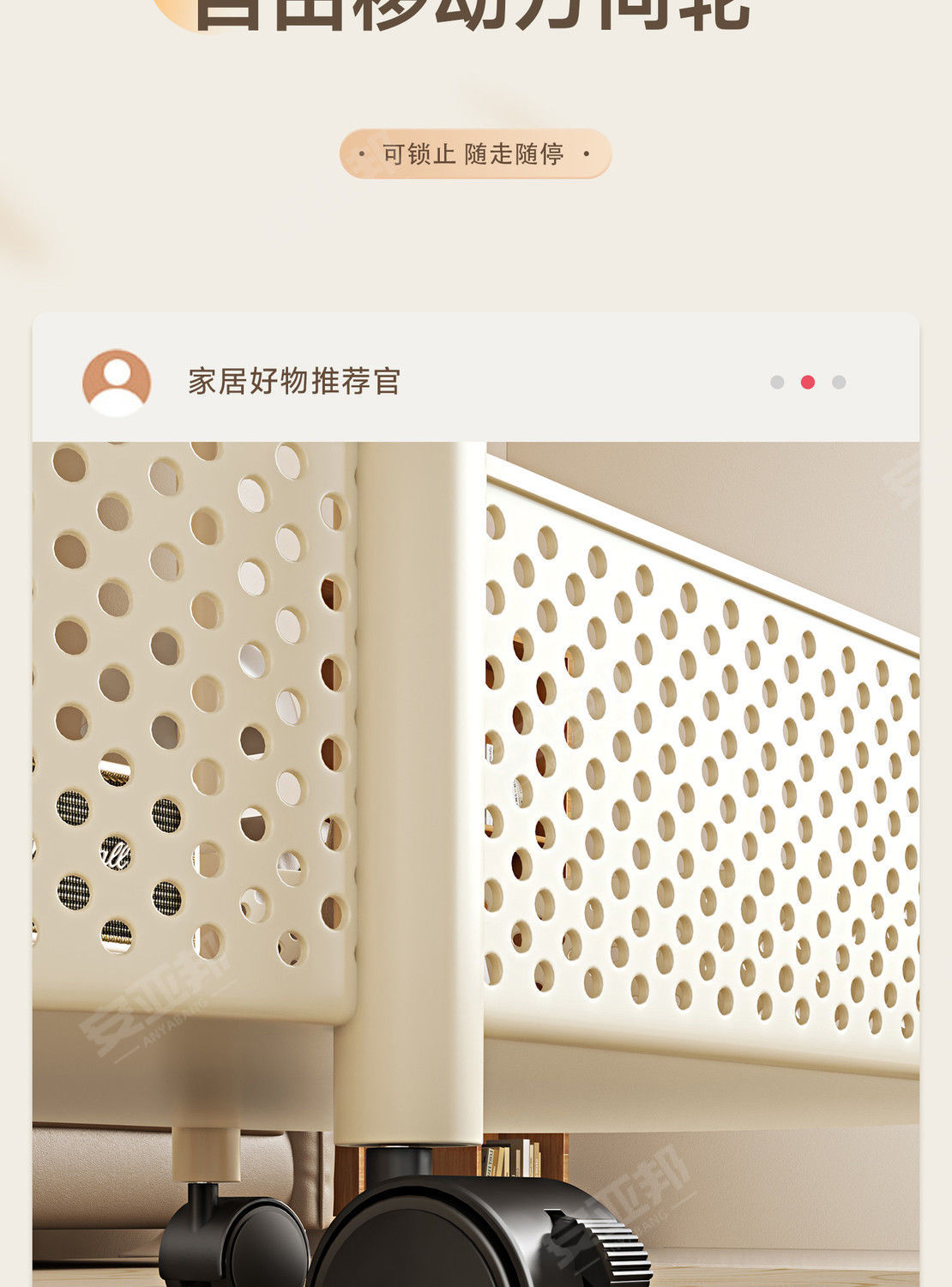Tap the 可锁止 随走随停 pill badge

point(475,154)
